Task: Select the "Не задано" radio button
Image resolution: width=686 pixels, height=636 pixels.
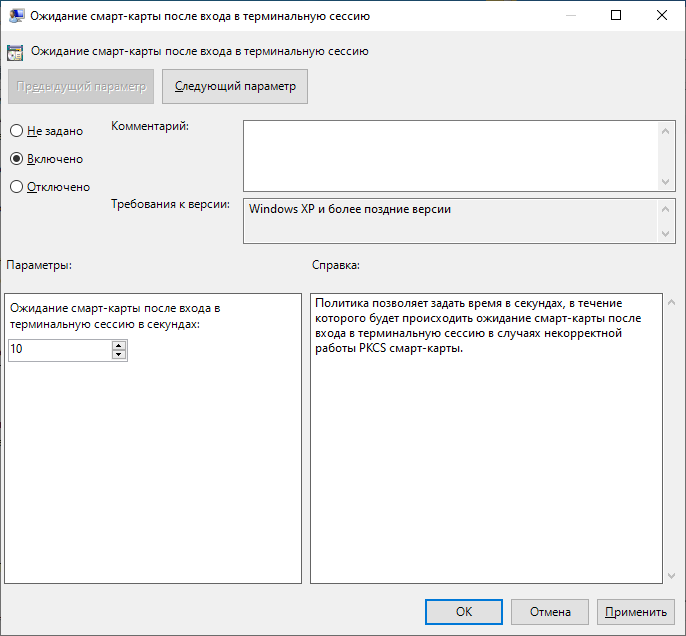Action: click(x=16, y=131)
